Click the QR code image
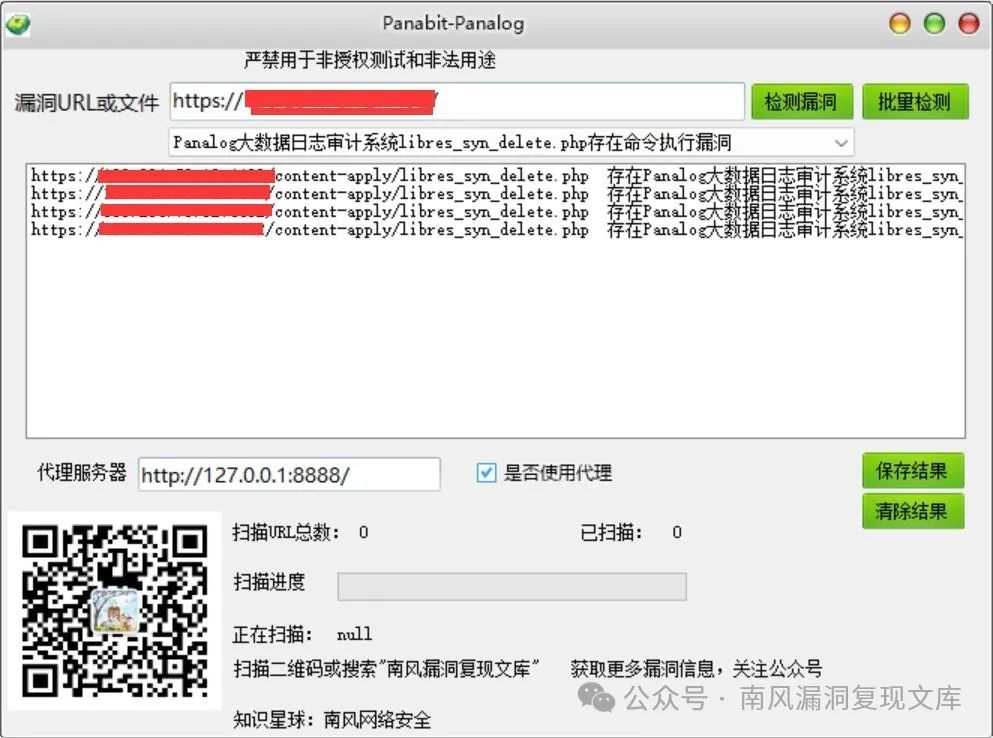The height and width of the screenshot is (738, 993). point(115,611)
